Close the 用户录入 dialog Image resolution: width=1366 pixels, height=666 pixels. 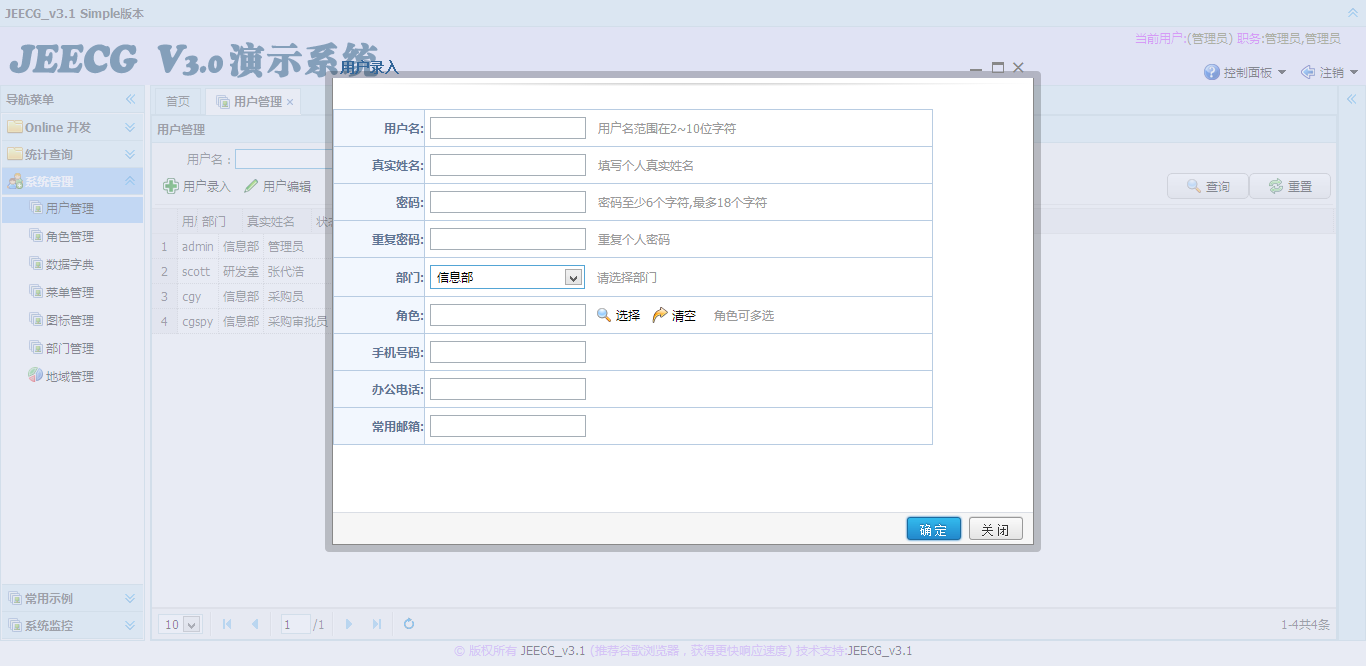1018,67
